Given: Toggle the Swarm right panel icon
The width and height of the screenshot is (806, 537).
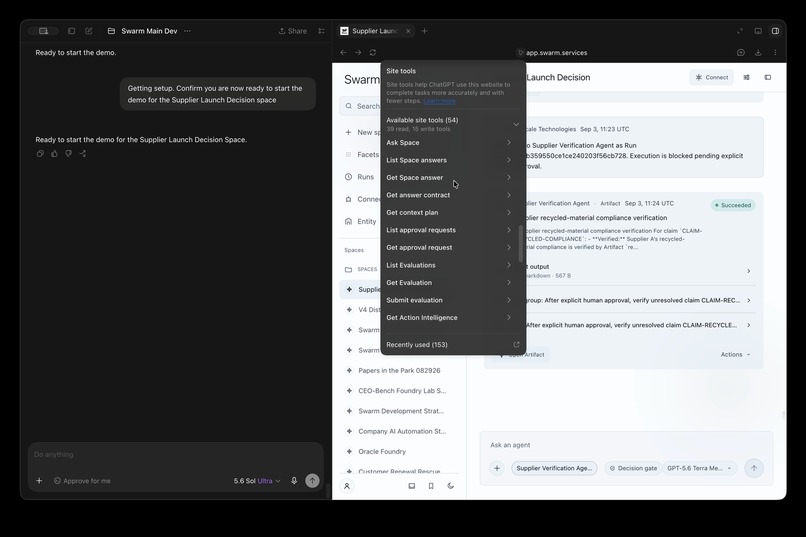Looking at the screenshot, I should coord(768,78).
